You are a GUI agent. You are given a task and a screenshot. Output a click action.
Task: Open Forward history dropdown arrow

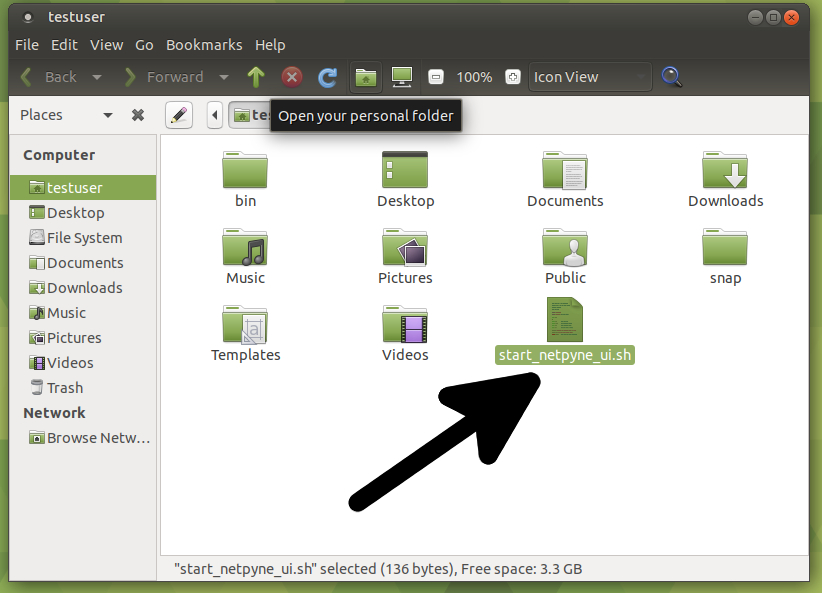coord(224,77)
